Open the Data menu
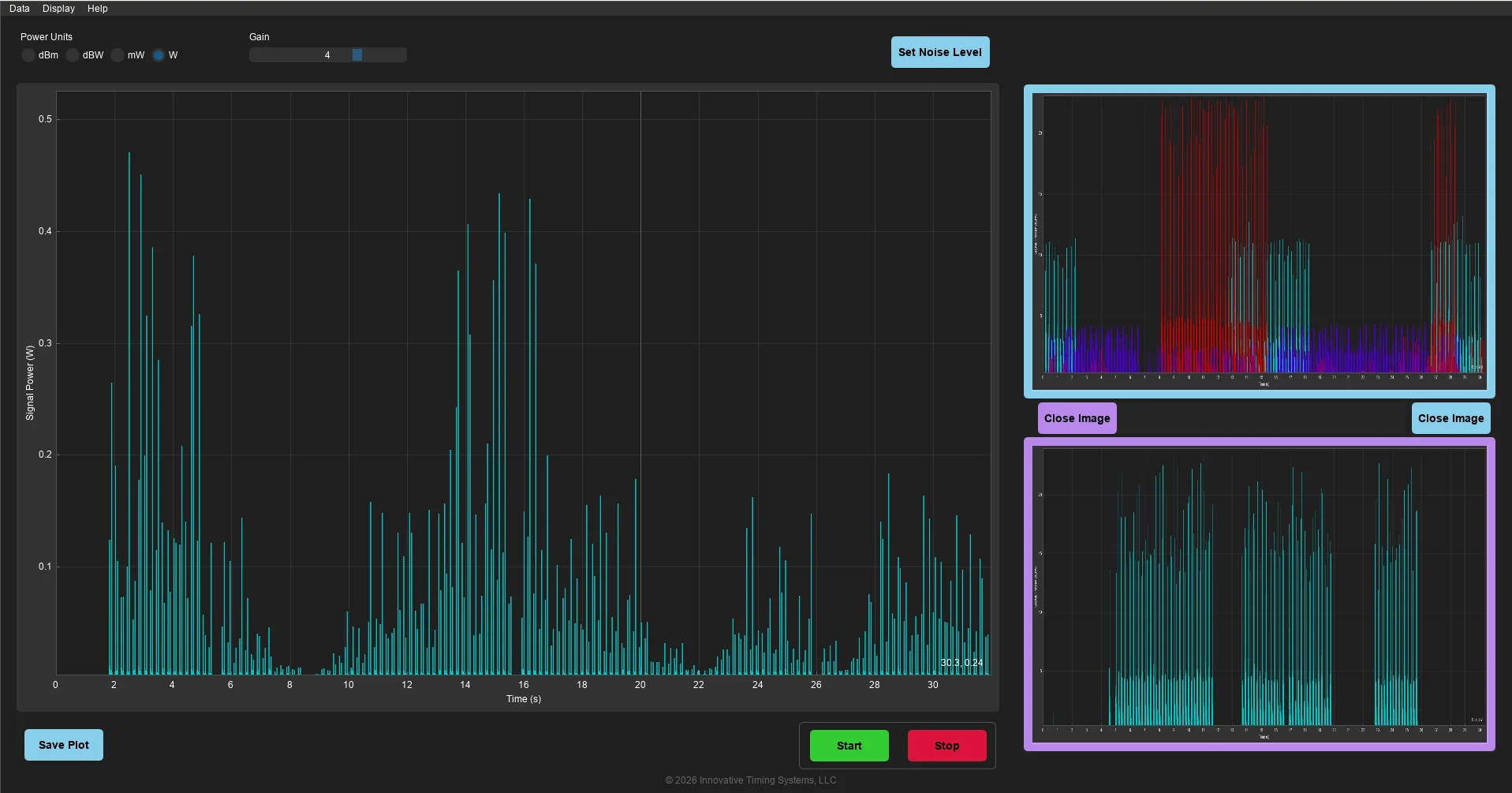 coord(20,9)
